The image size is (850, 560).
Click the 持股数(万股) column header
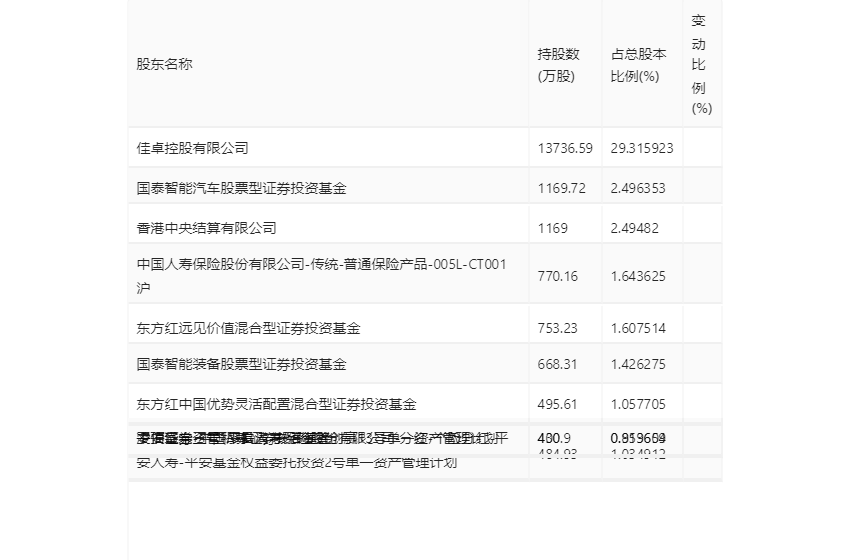(558, 65)
